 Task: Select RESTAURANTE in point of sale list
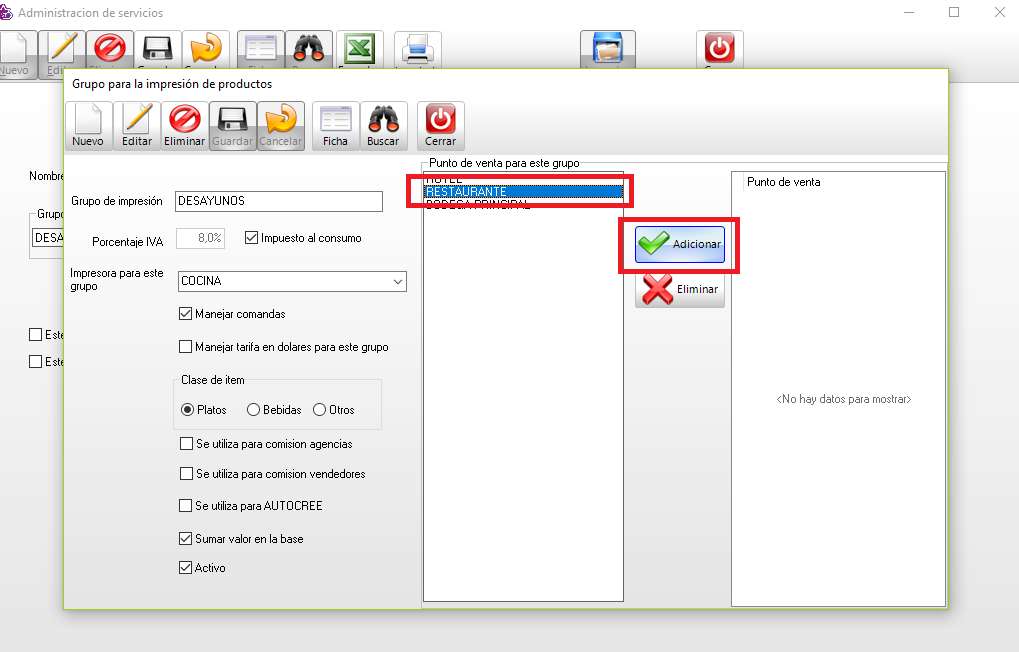tap(522, 191)
